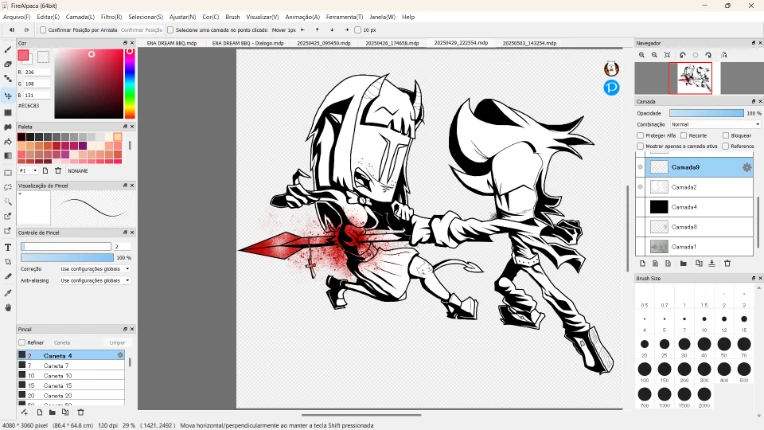Delete palette color with trash icon

pos(58,171)
